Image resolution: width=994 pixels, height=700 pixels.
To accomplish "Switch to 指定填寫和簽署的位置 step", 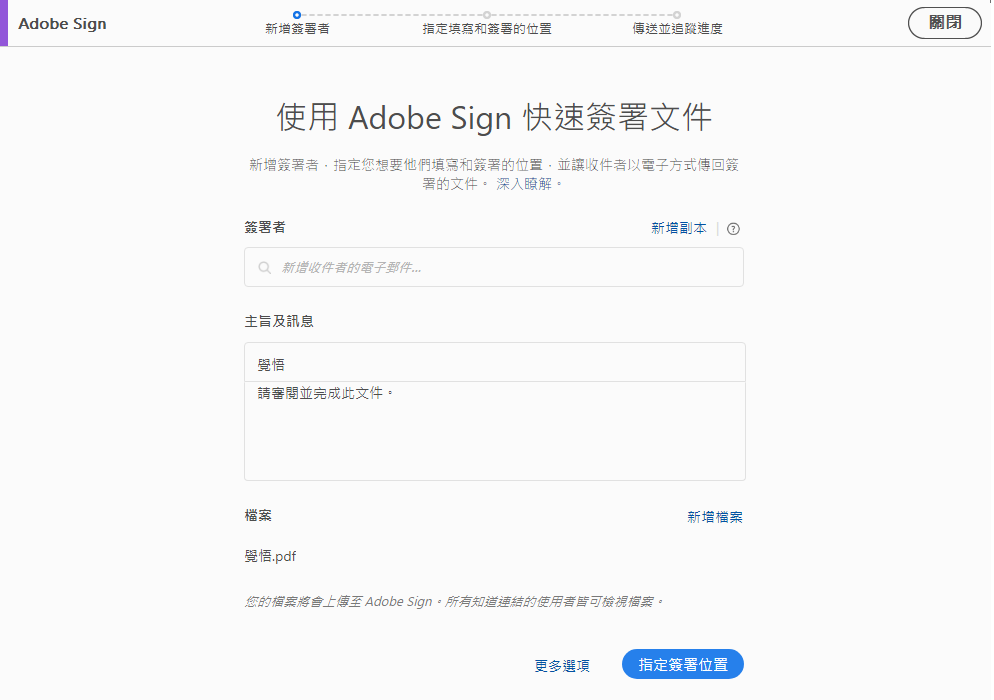I will tap(487, 28).
